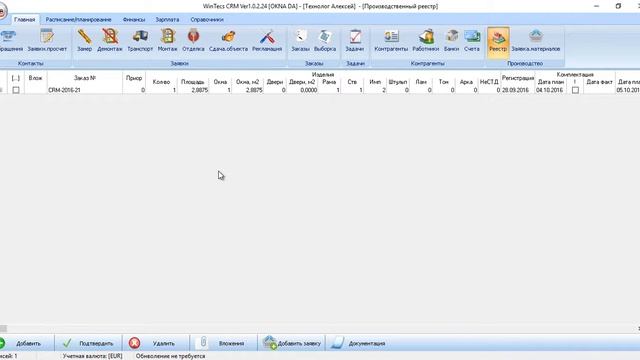Click the Заказ № column header
This screenshot has width=640, height=360.
[x=85, y=78]
